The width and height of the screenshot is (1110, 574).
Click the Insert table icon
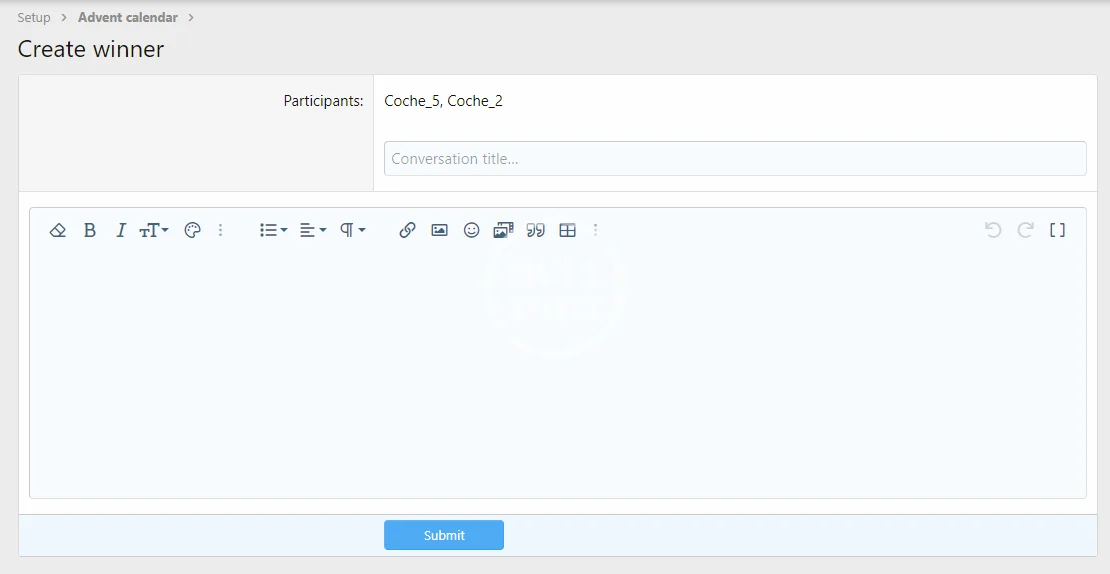tap(568, 230)
